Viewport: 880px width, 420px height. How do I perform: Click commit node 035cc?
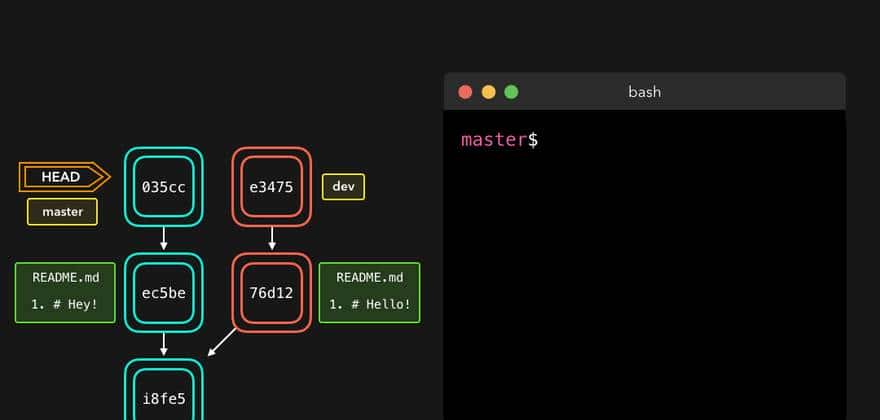163,186
